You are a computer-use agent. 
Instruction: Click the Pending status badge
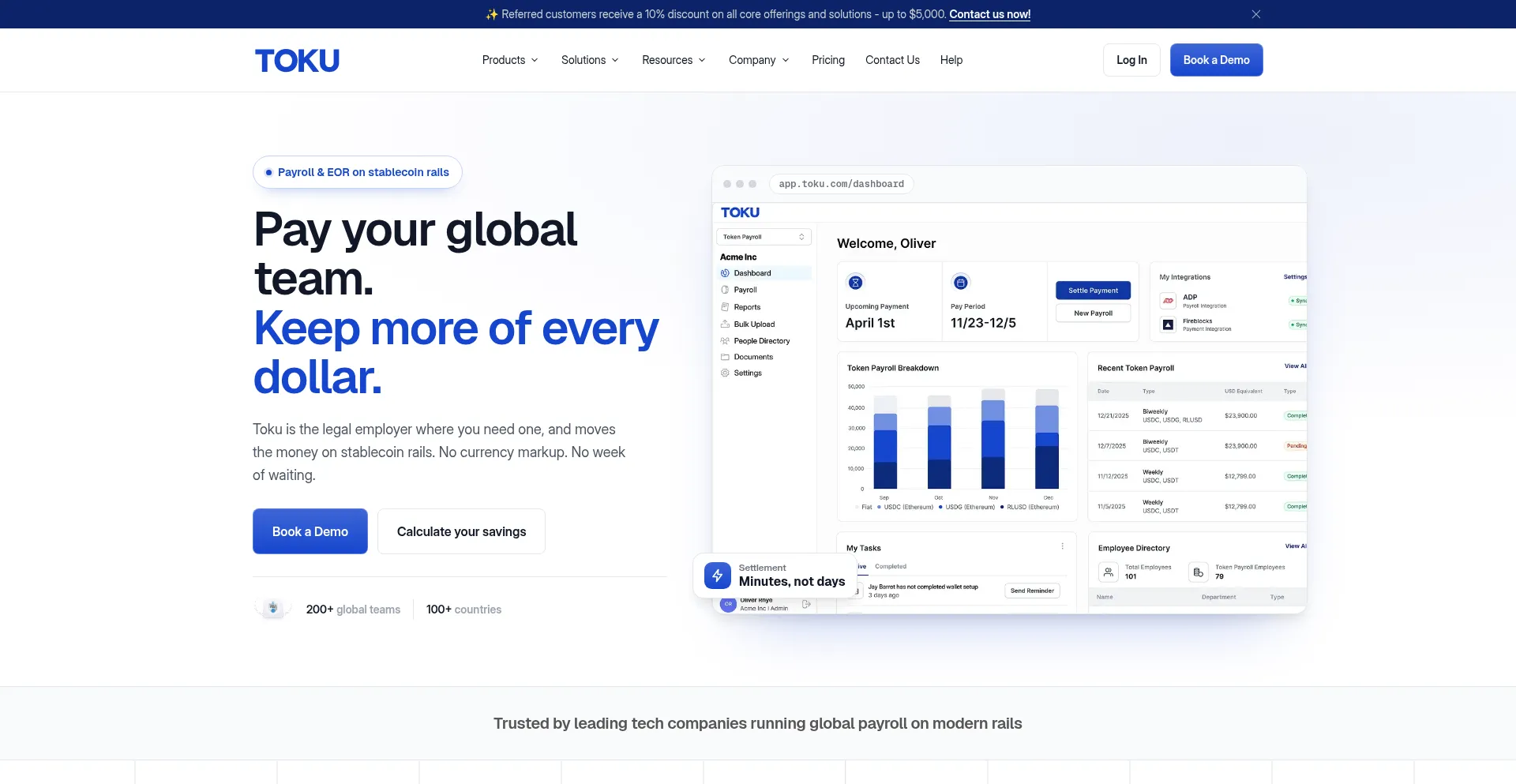(1296, 446)
